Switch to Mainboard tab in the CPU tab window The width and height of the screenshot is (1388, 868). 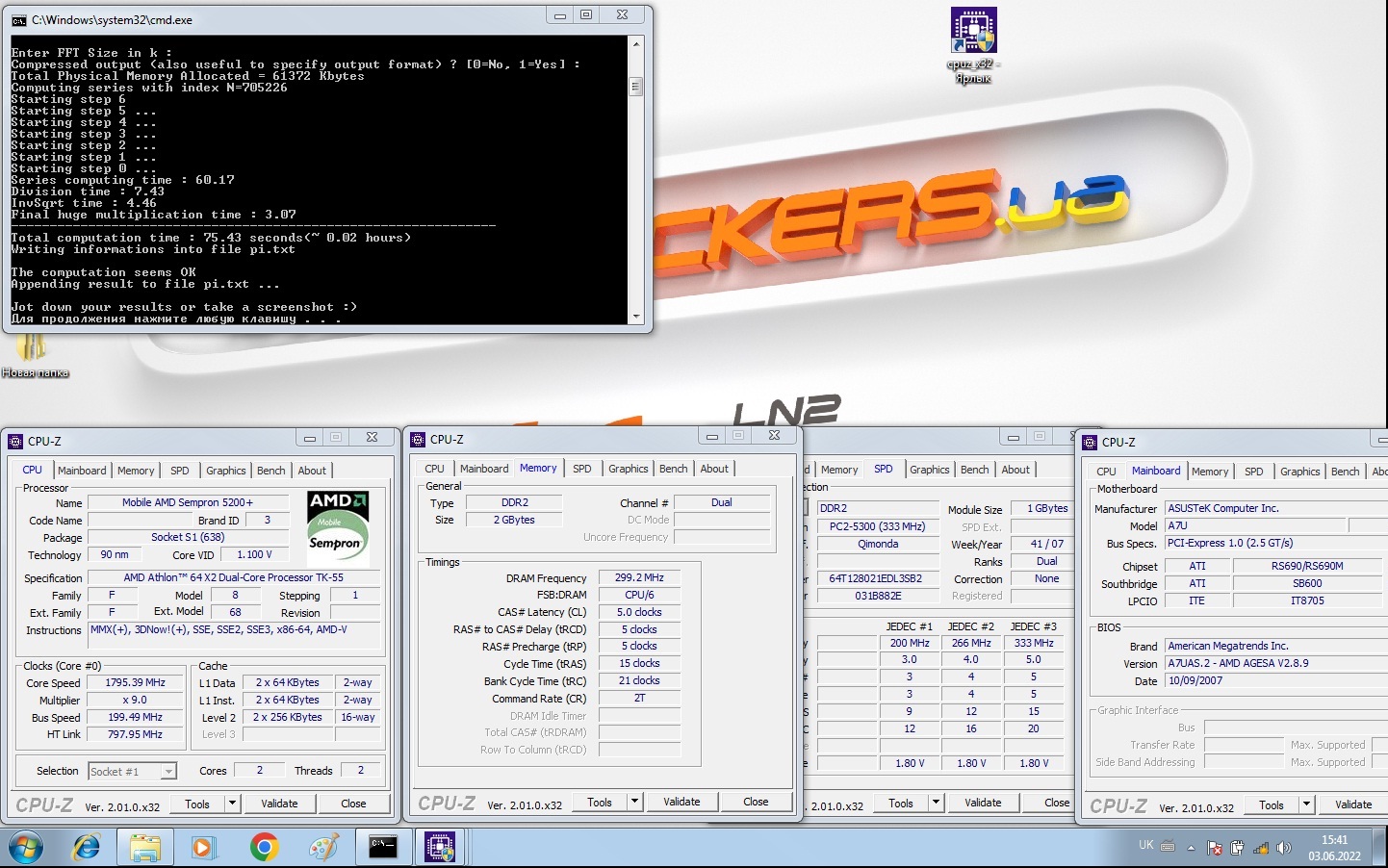click(x=82, y=471)
